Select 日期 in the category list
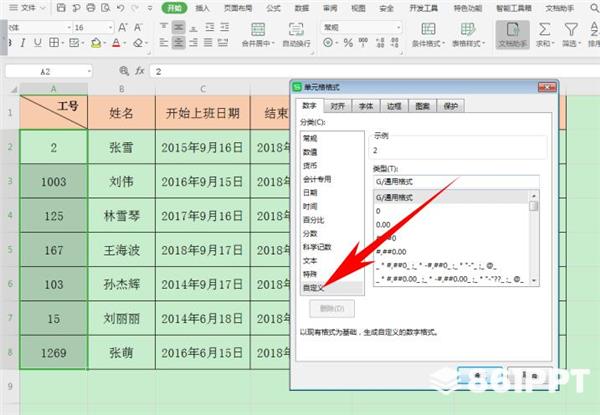This screenshot has height=415, width=600. click(332, 192)
